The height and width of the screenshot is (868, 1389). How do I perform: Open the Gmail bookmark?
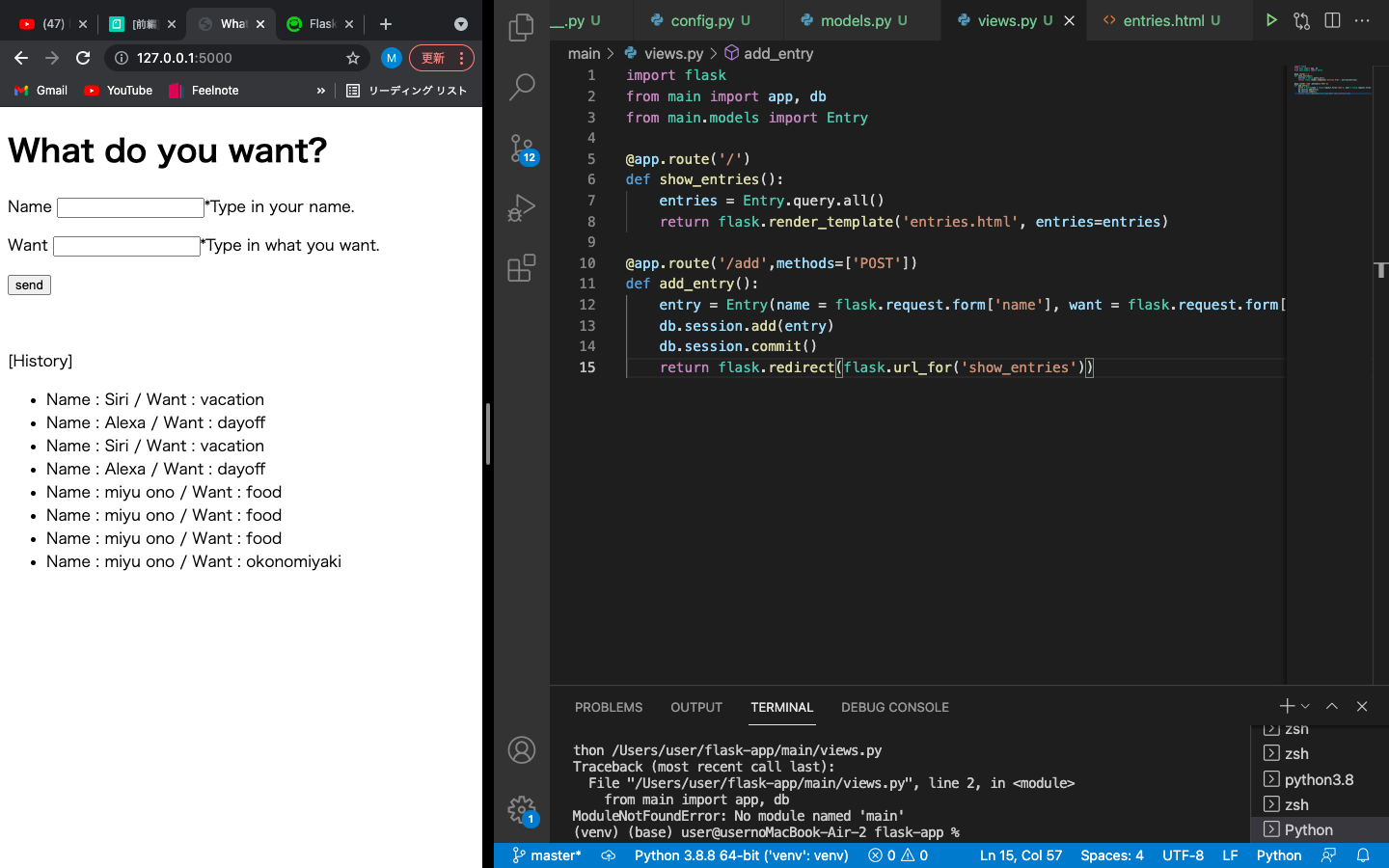[x=41, y=91]
